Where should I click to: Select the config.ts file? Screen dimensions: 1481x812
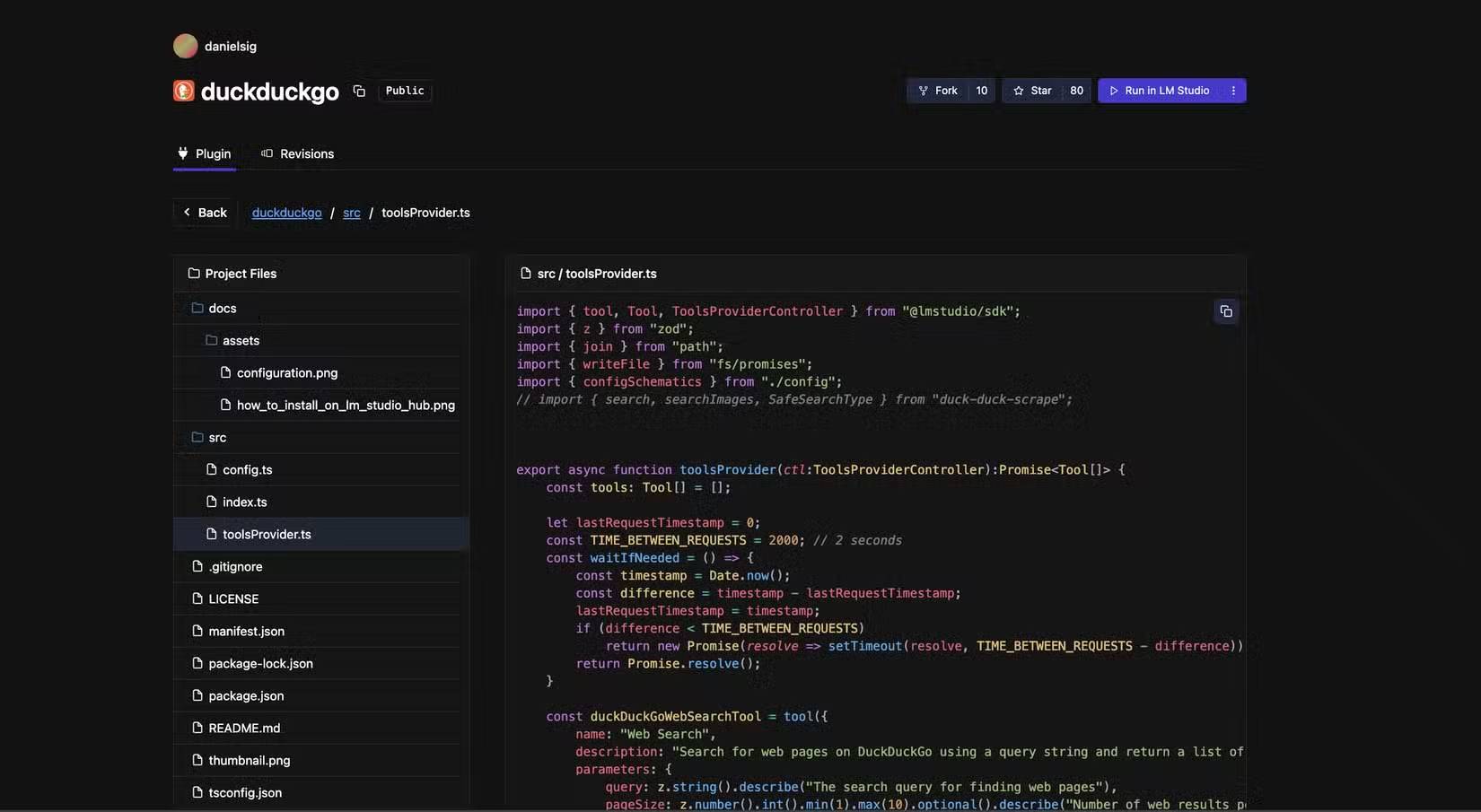247,468
